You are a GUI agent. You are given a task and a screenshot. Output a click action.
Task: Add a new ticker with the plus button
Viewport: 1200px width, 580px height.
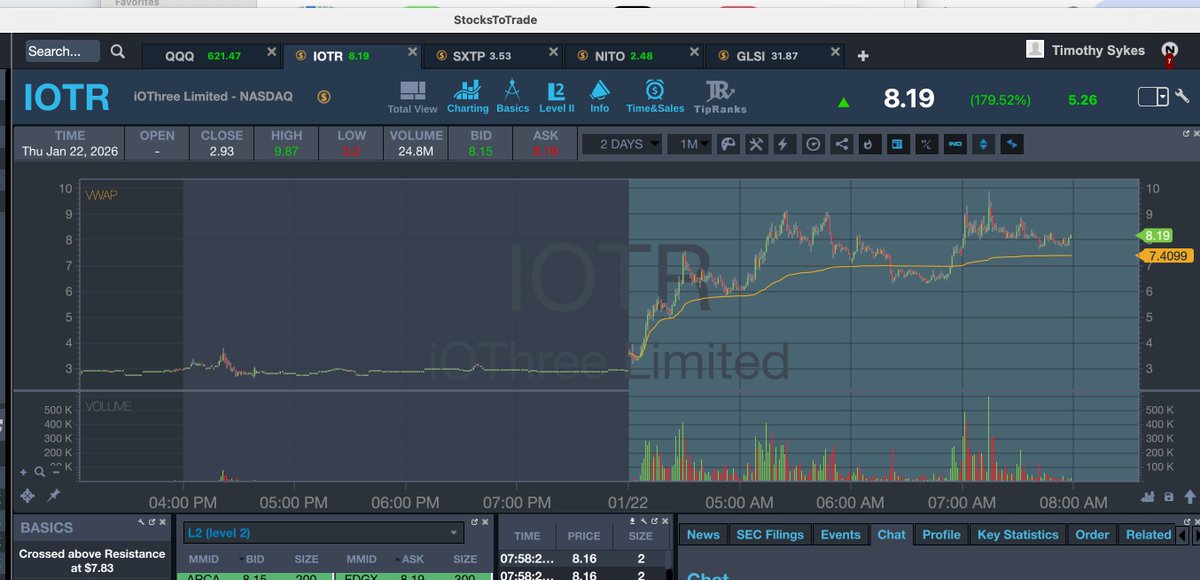[862, 57]
